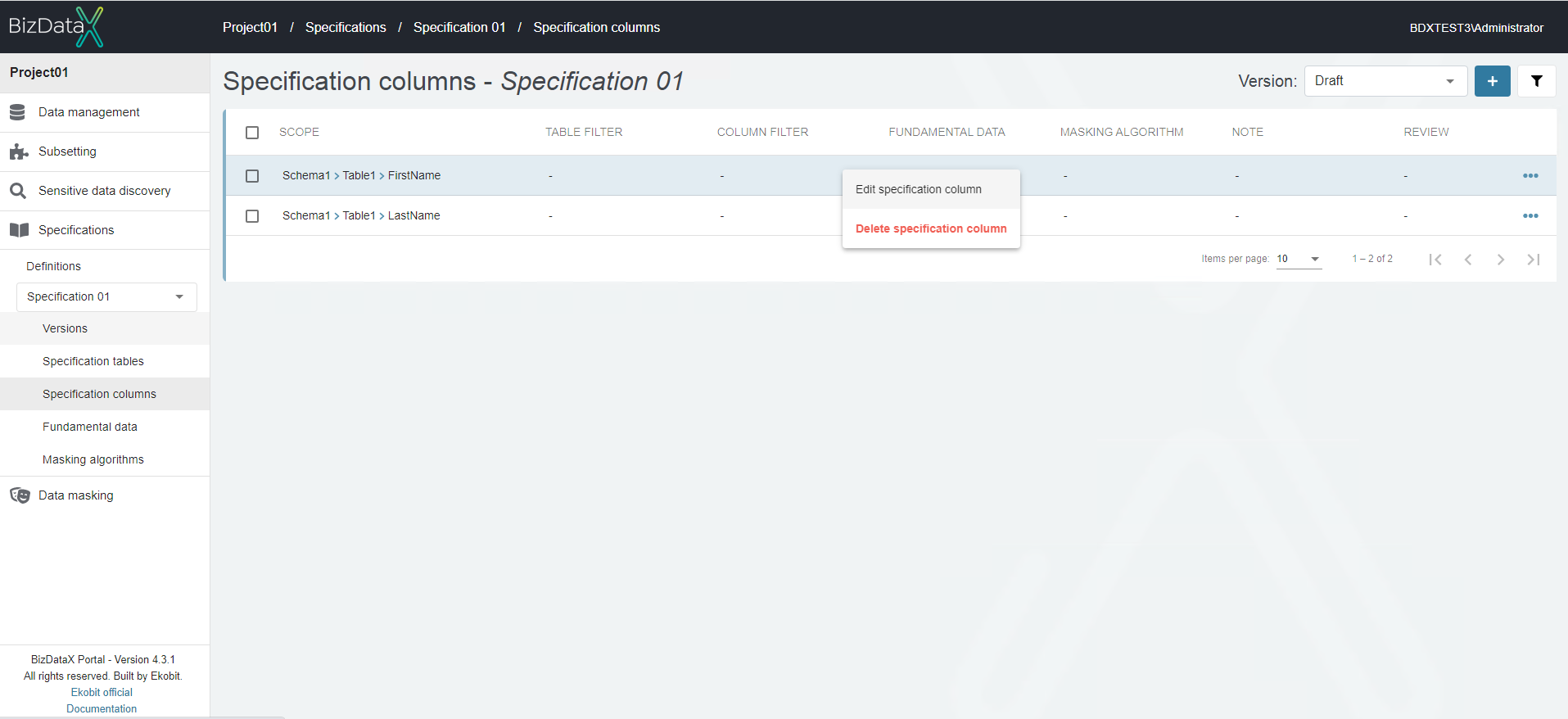Click the Schema1 > Table1 > LastName scope cell
The height and width of the screenshot is (719, 1568).
click(x=361, y=215)
